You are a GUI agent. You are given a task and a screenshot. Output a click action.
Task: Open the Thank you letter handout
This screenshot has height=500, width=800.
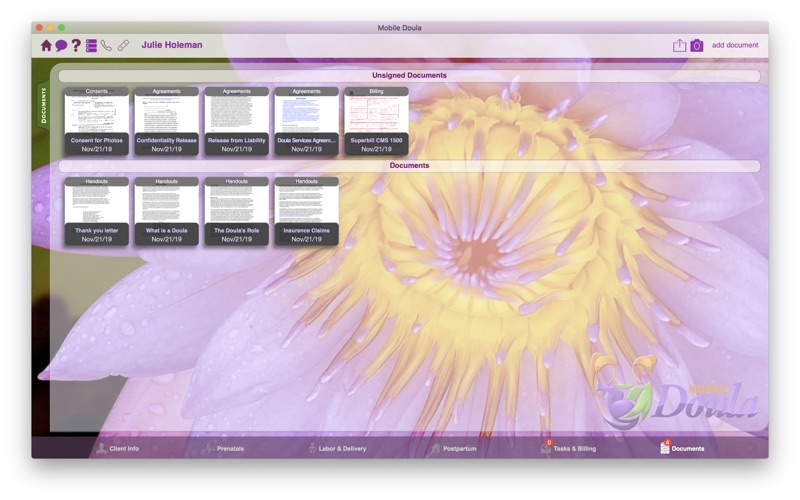tap(96, 211)
